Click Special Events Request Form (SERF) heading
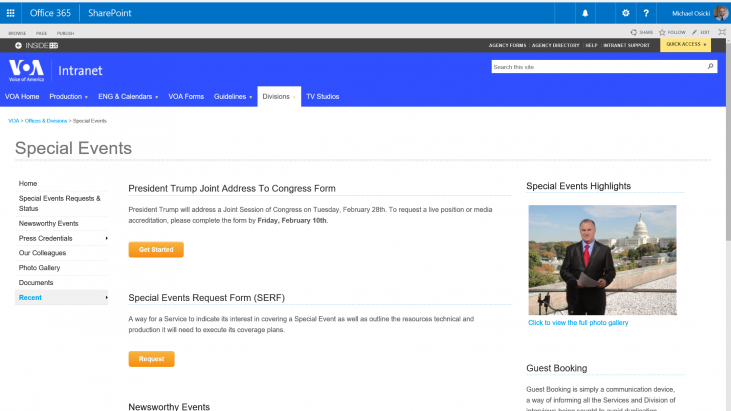731x411 pixels. click(207, 298)
